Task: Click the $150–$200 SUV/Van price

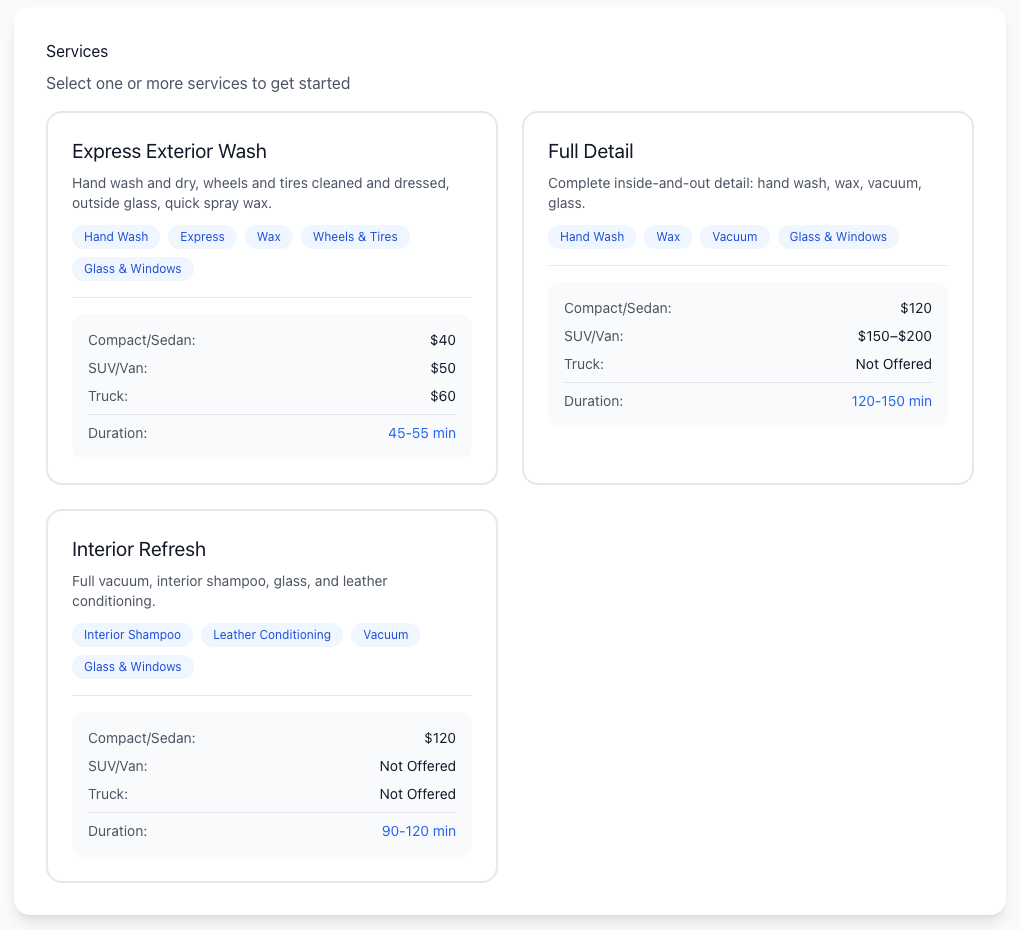Action: 894,336
